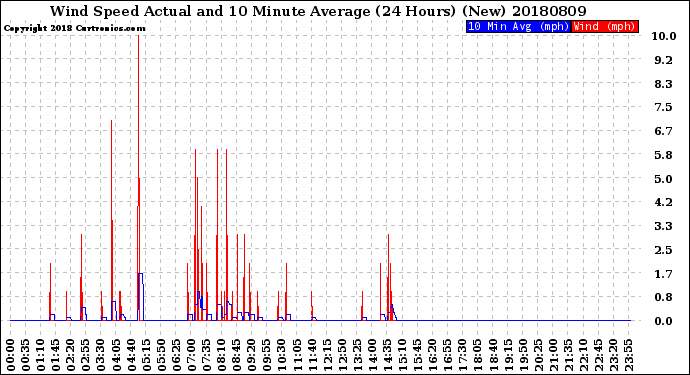Click the 15:45 time axis label
The image size is (690, 375).
coord(418,355)
